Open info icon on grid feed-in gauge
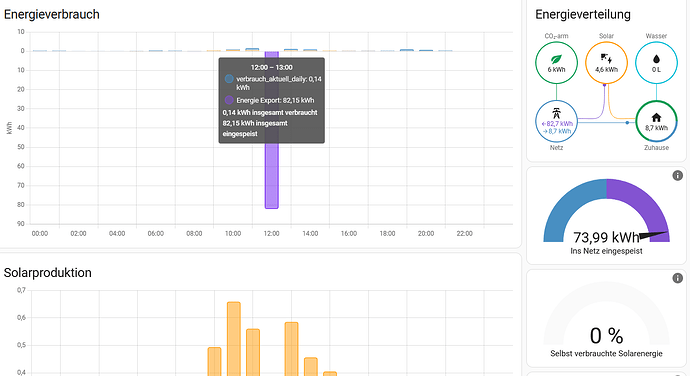690x376 pixels. [677, 176]
